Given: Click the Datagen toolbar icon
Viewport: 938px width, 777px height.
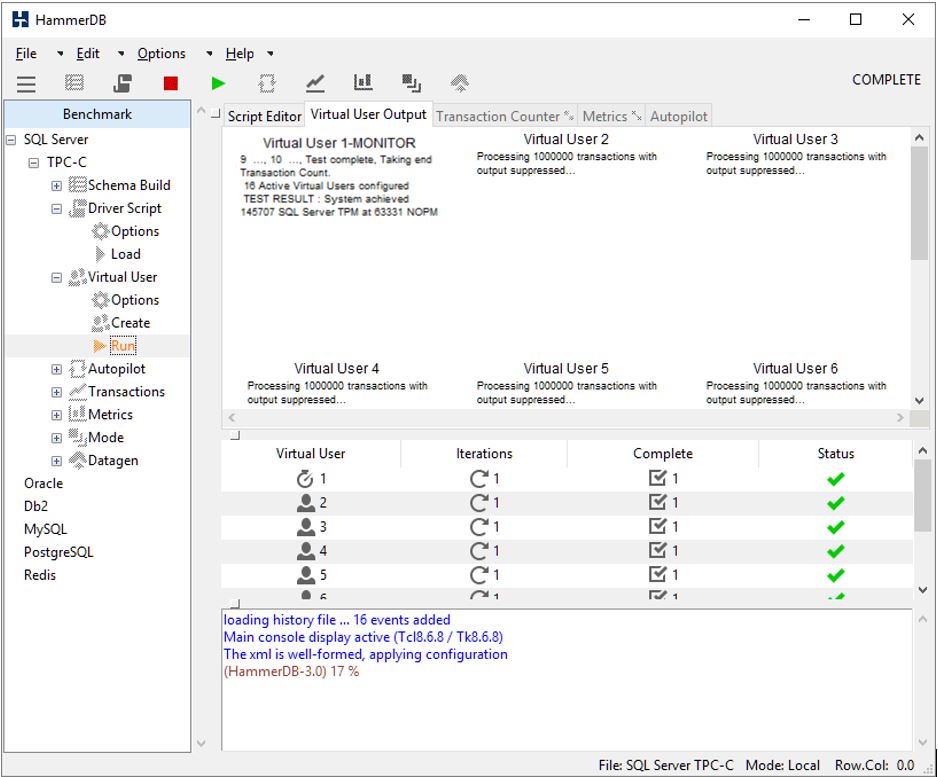Looking at the screenshot, I should pos(459,84).
